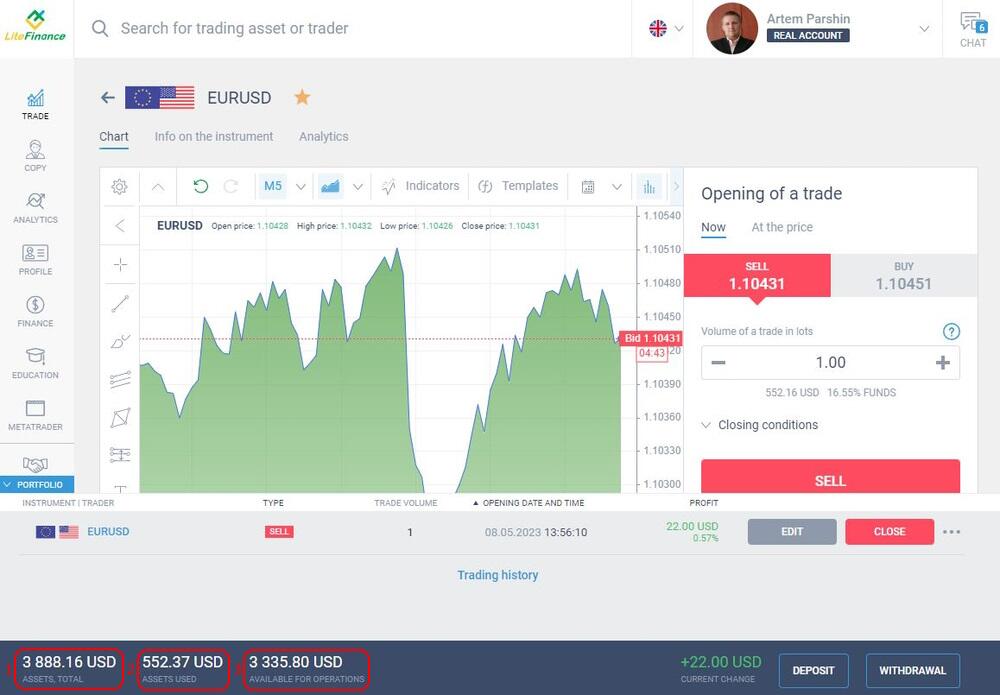Image resolution: width=1000 pixels, height=695 pixels.
Task: Switch to 'At the price' order mode
Action: (x=782, y=227)
